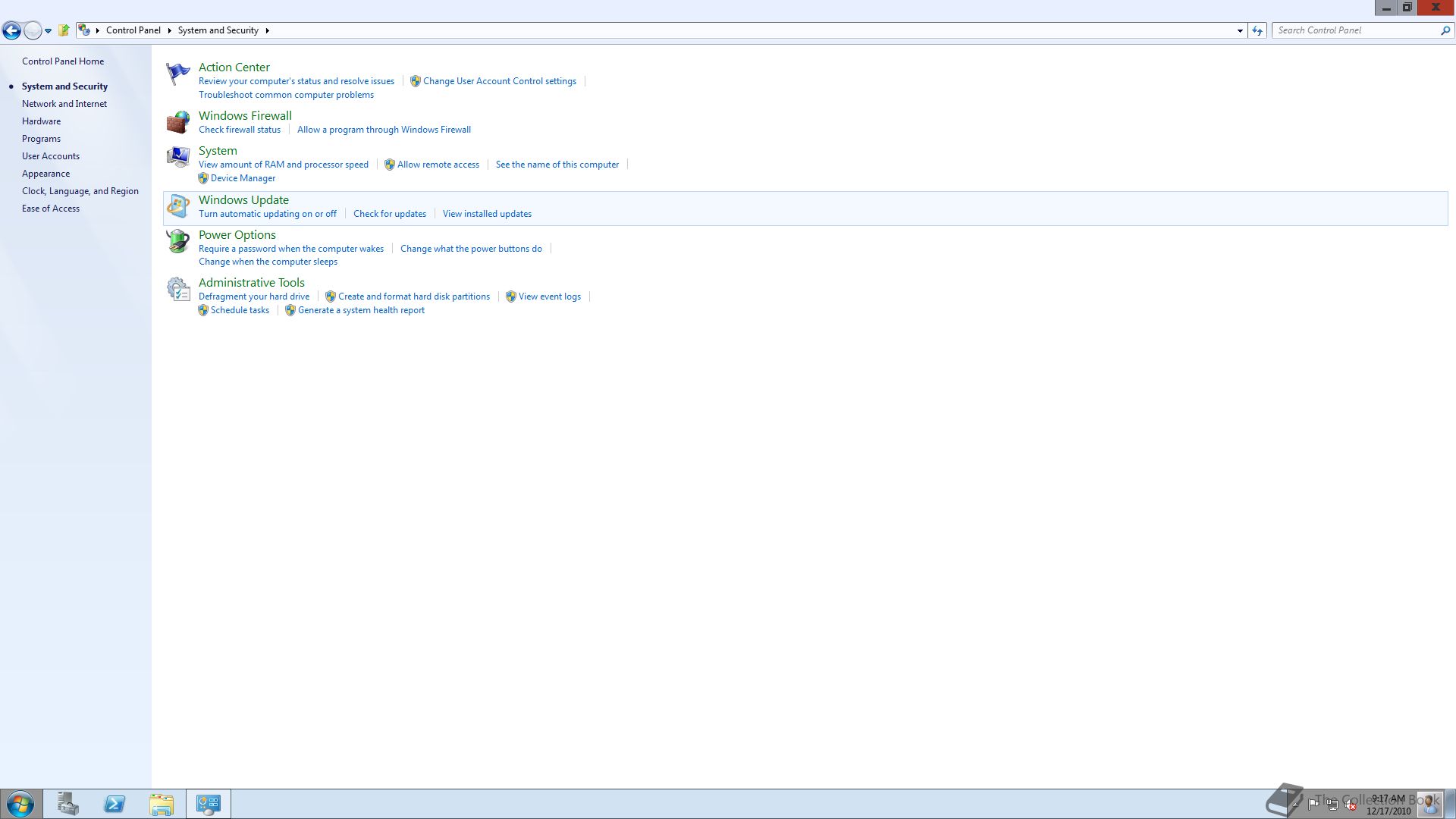Click the Control Panel breadcrumb
This screenshot has height=819, width=1456.
click(133, 30)
